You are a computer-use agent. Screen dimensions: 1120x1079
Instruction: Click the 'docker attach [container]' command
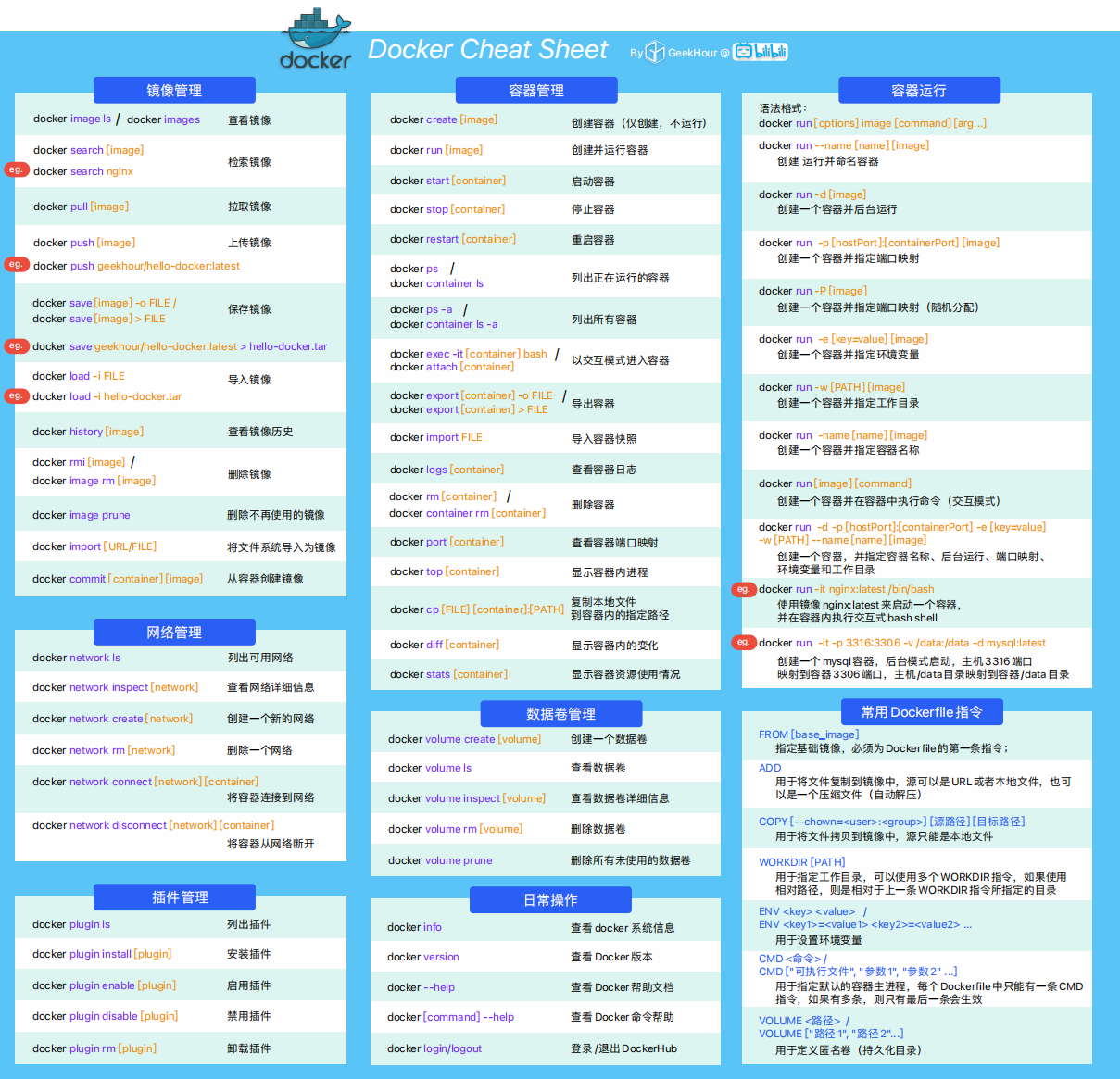click(451, 367)
